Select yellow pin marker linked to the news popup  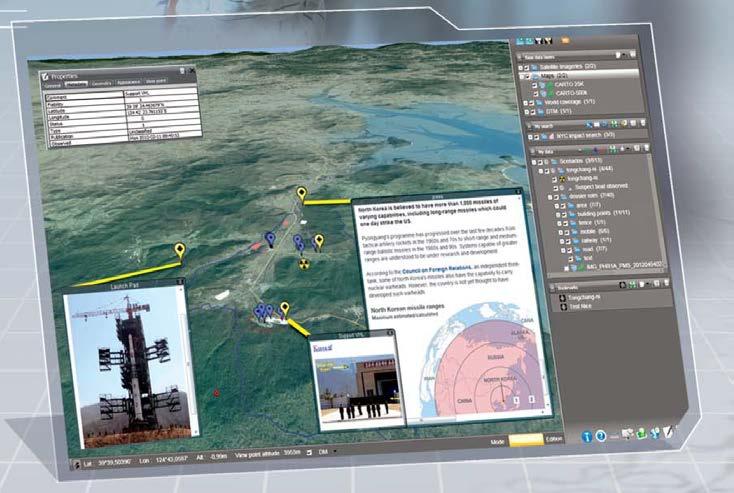point(302,194)
